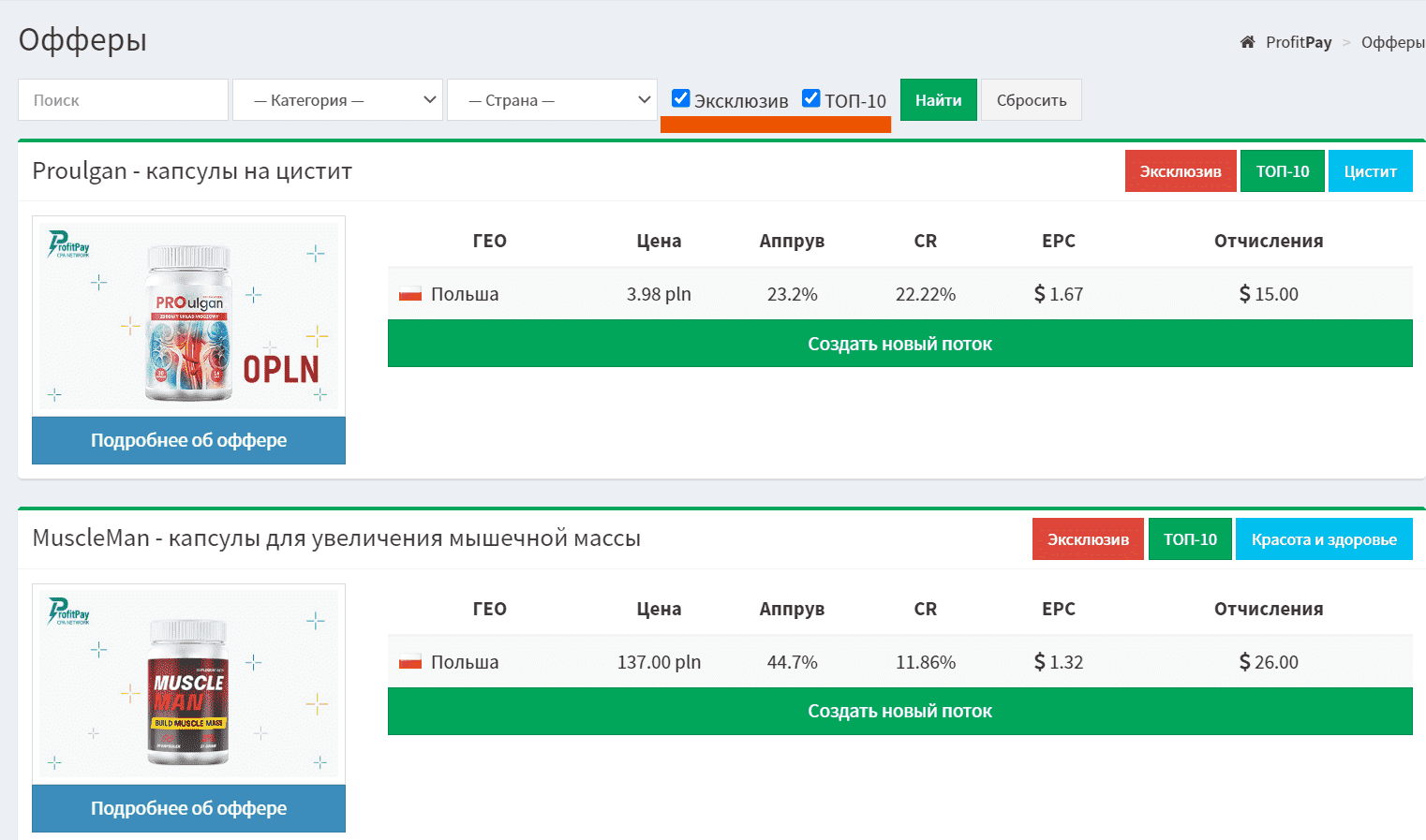Image resolution: width=1426 pixels, height=840 pixels.
Task: Click Отчисления header in Proulgan table
Action: 1269,241
